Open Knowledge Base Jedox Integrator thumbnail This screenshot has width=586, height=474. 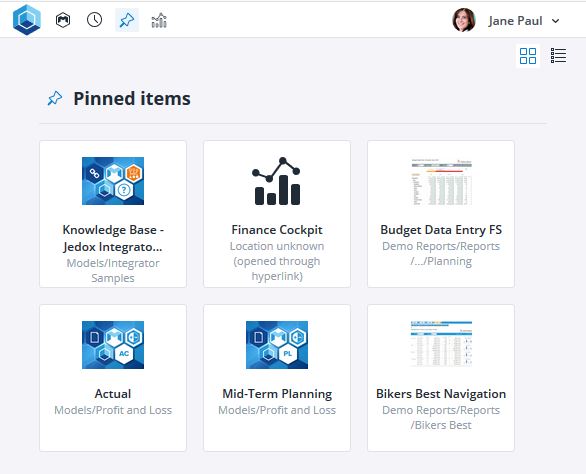[113, 181]
